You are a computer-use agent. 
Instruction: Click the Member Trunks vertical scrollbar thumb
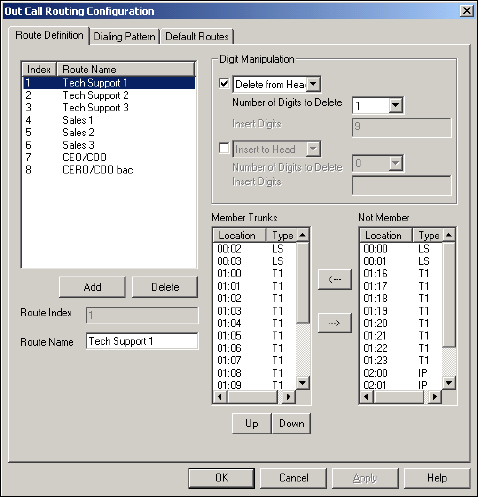coord(302,283)
